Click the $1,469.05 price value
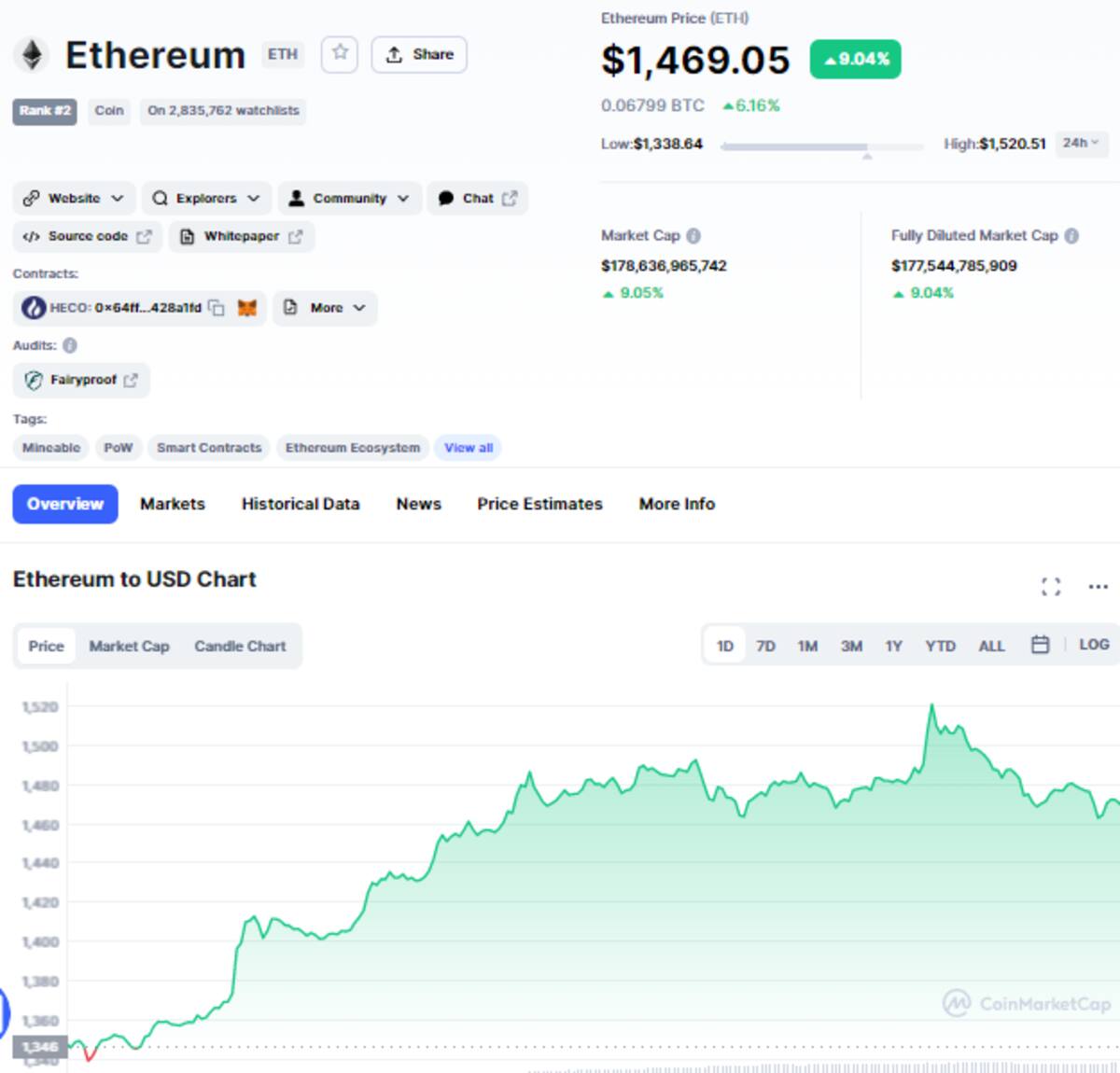The image size is (1120, 1073). (695, 60)
